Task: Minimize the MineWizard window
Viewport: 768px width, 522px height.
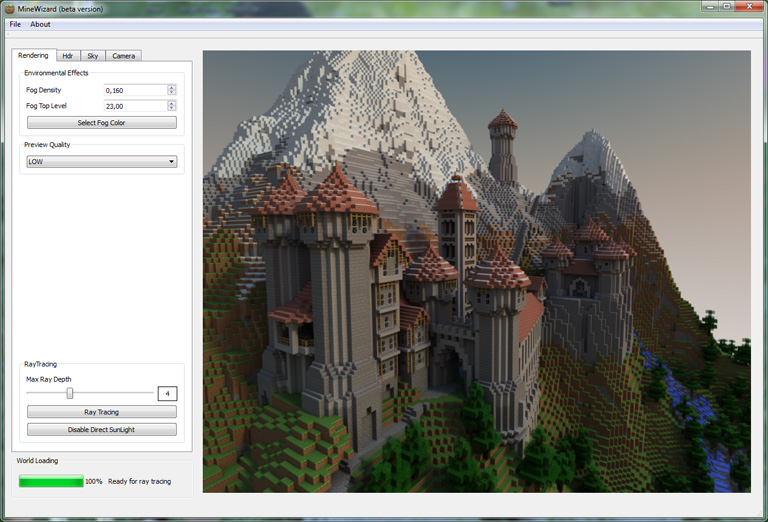Action: coord(710,6)
